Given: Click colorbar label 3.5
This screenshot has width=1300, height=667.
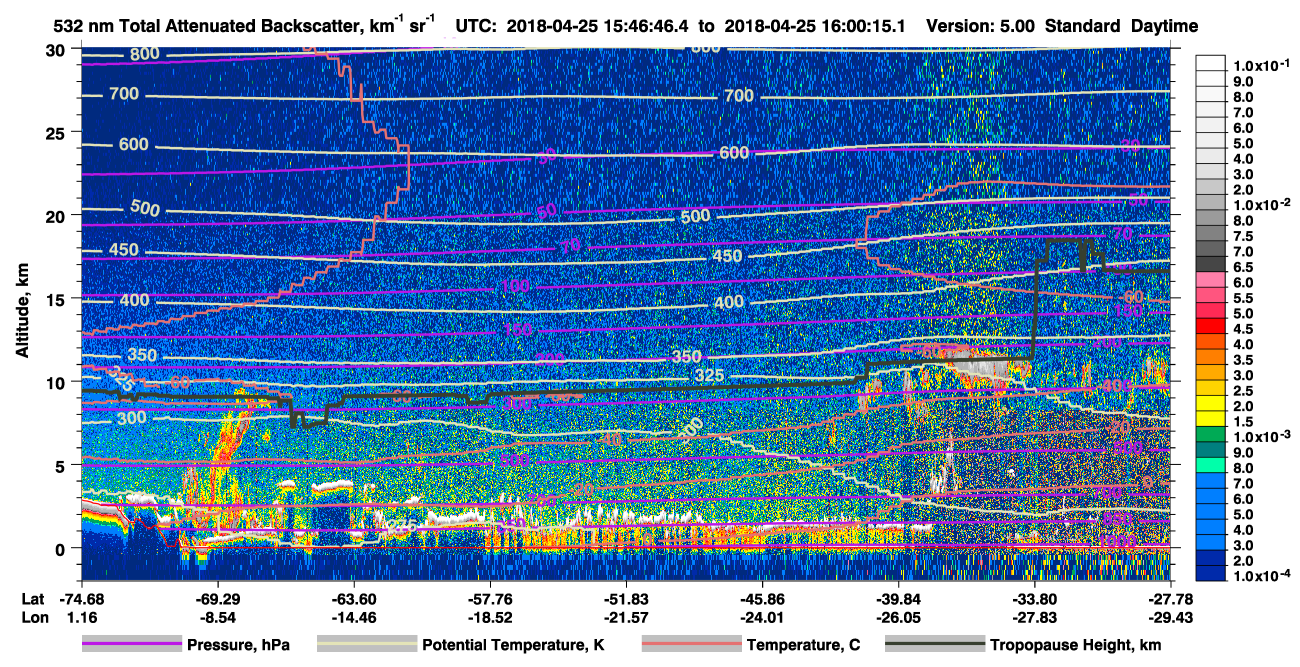Looking at the screenshot, I should 1243,360.
